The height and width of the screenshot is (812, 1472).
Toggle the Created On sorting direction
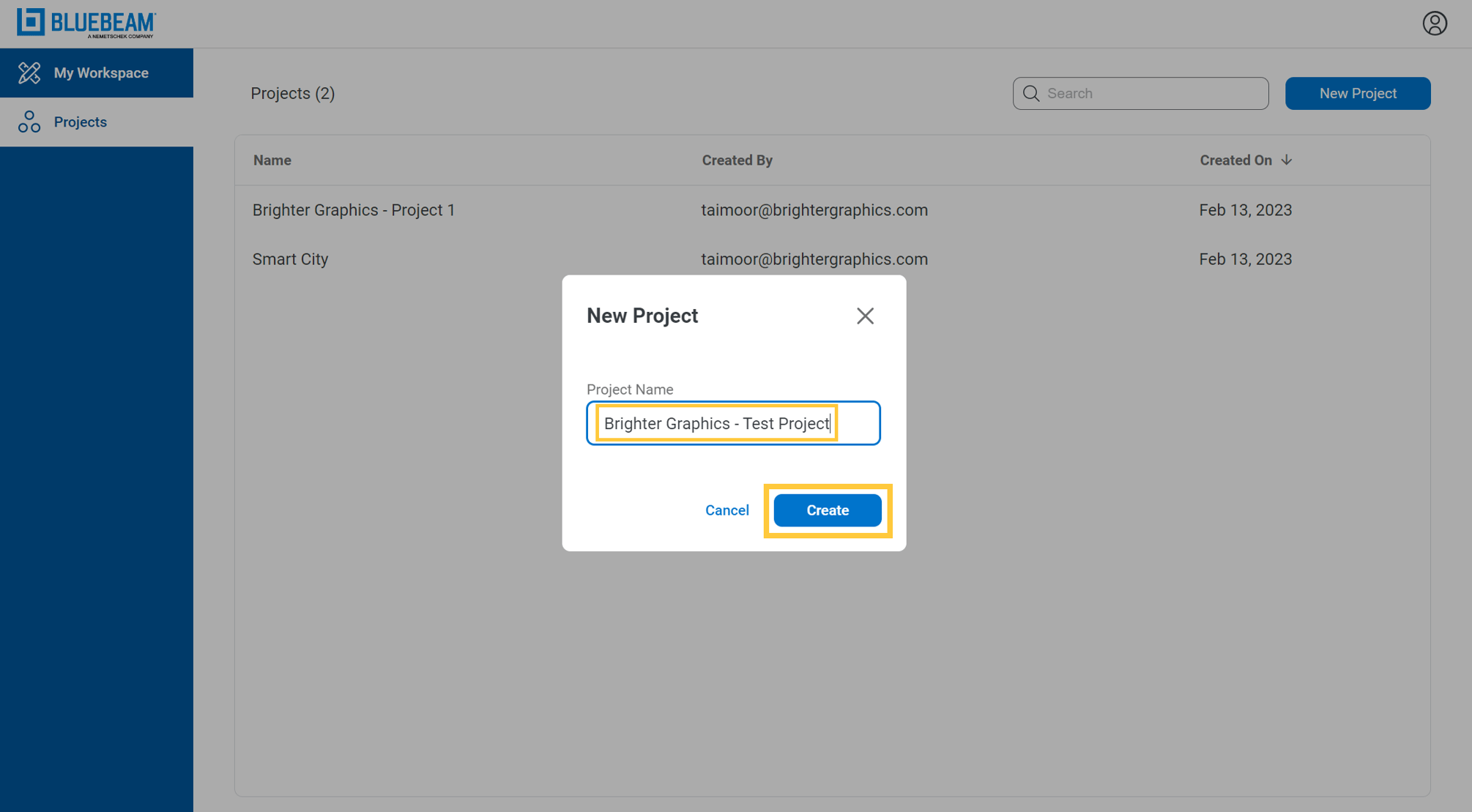tap(1287, 160)
